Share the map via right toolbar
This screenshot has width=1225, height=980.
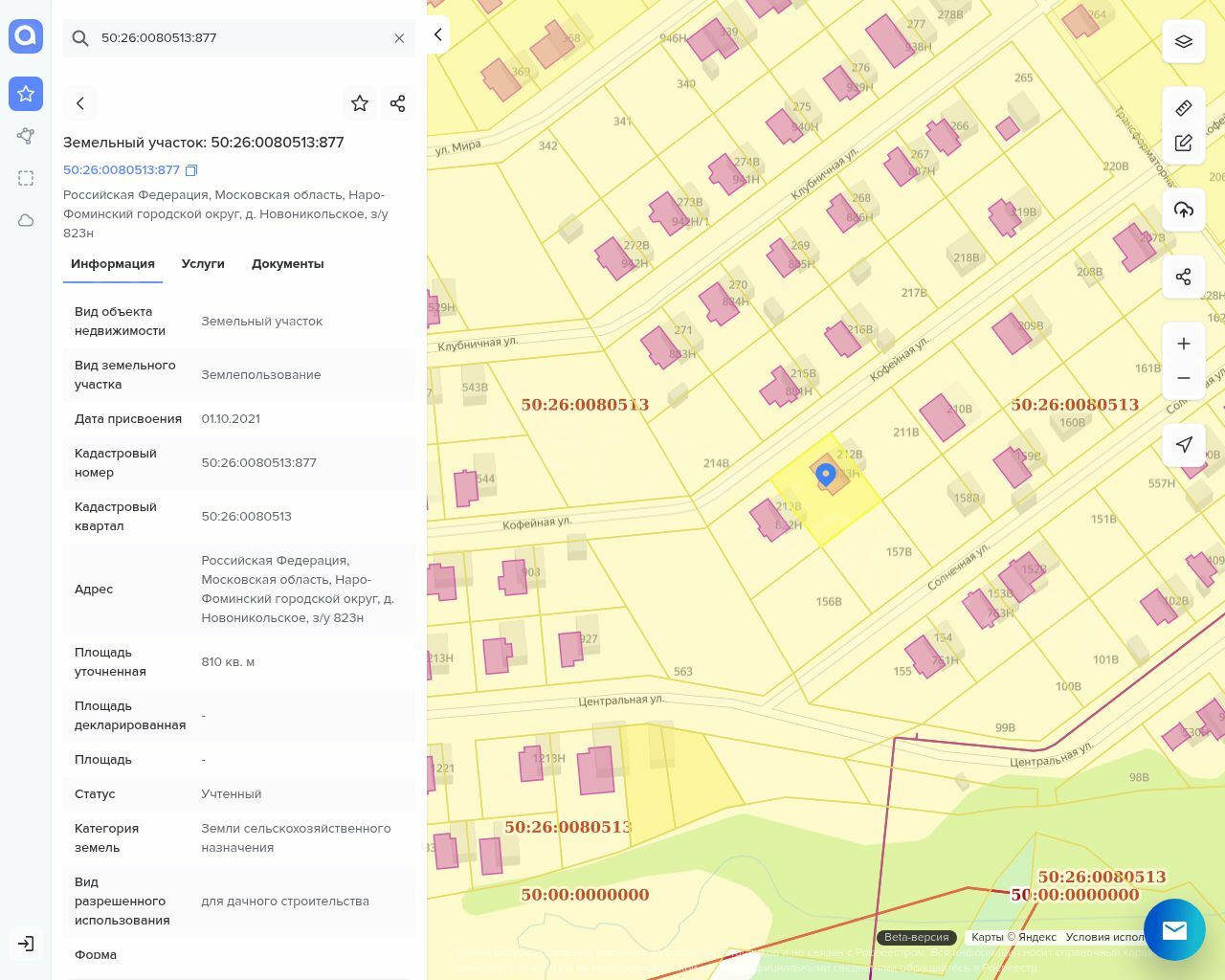1184,277
